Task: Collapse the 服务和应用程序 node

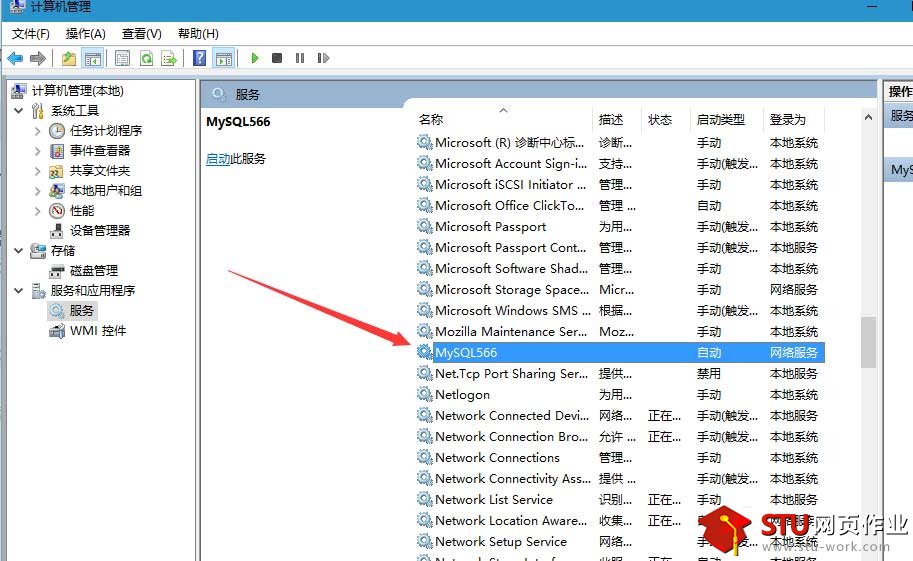Action: point(19,290)
